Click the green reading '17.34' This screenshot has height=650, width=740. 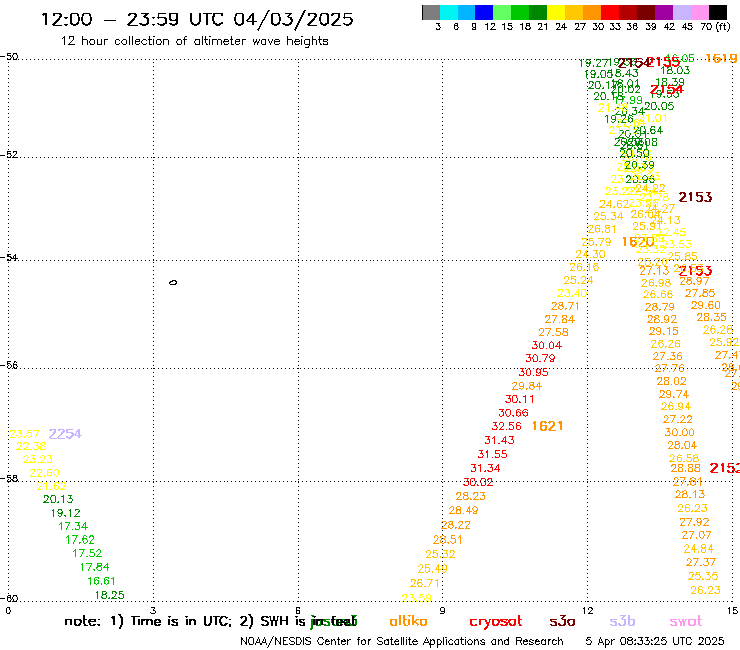73,526
